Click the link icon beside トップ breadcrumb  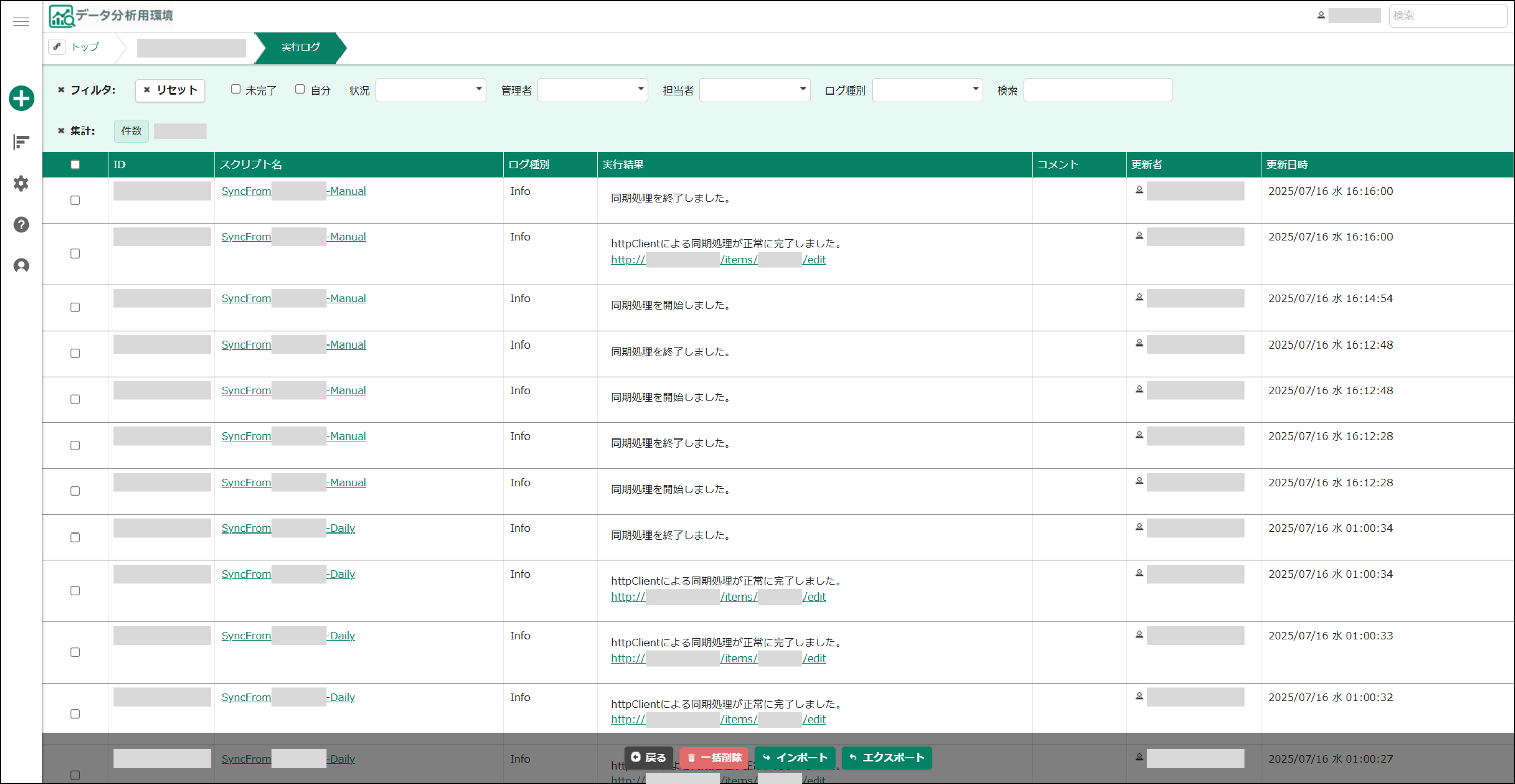point(57,46)
